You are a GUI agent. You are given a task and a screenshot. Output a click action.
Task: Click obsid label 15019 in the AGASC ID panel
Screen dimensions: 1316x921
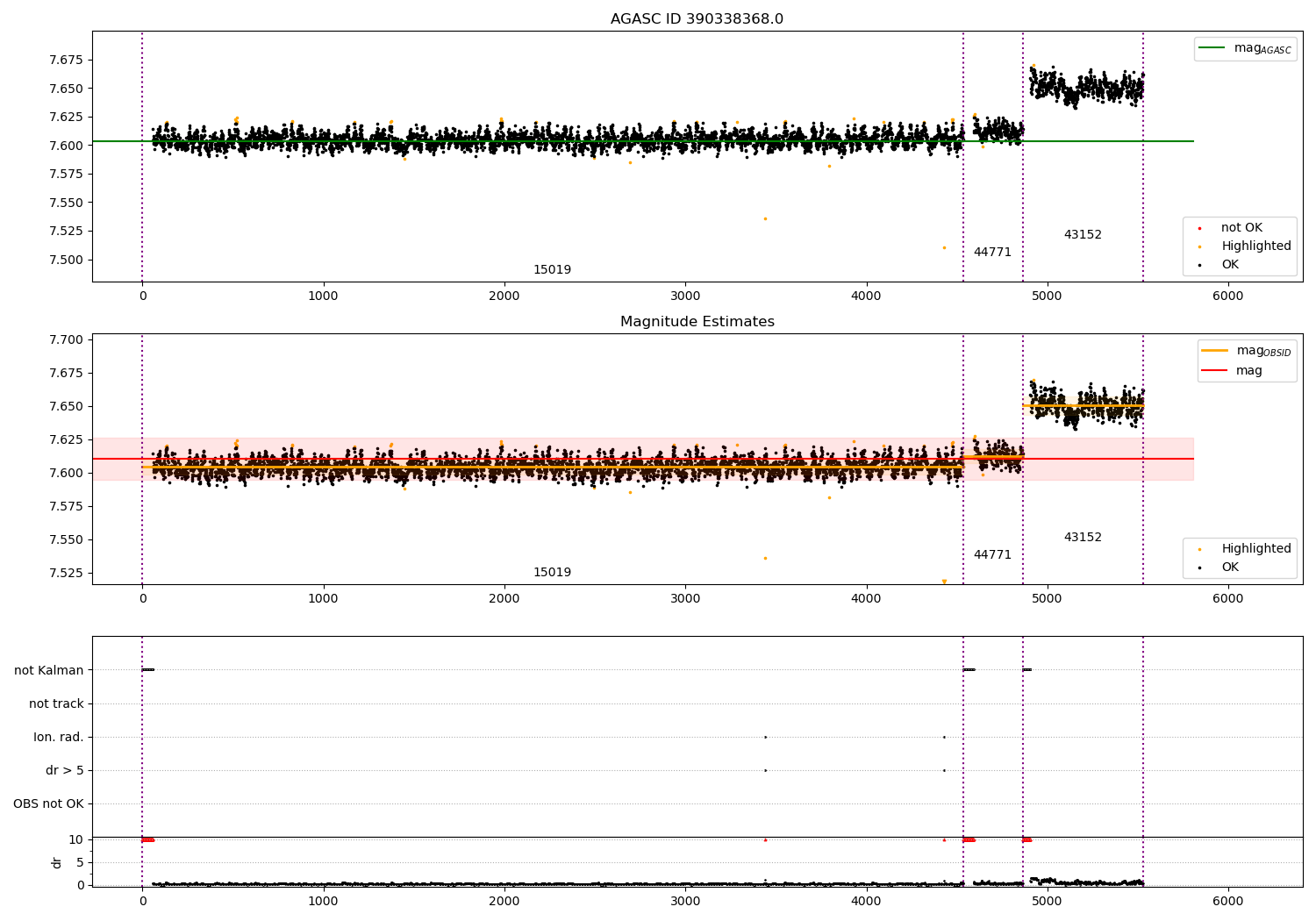click(552, 270)
